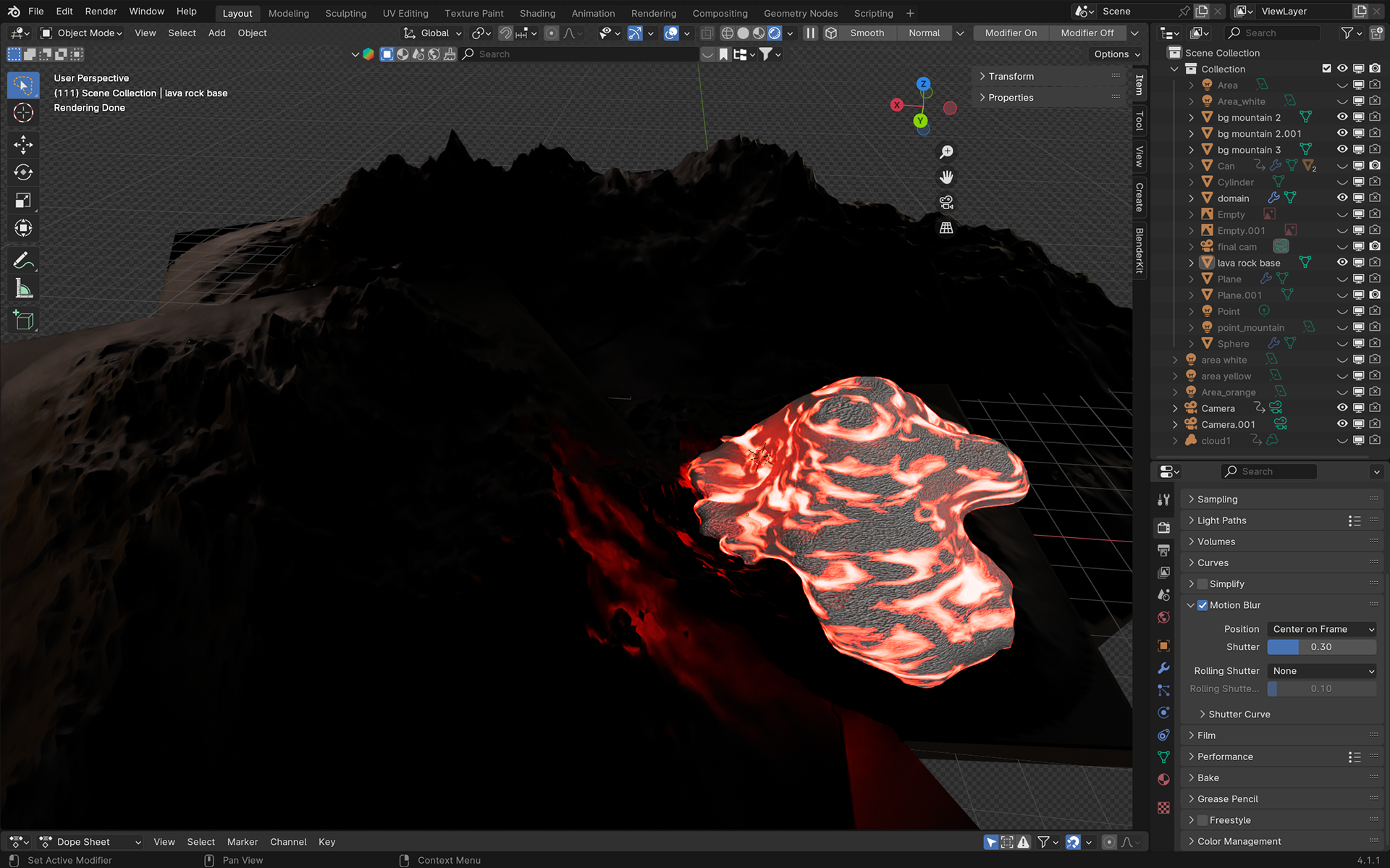Select the Move tool

[x=23, y=145]
